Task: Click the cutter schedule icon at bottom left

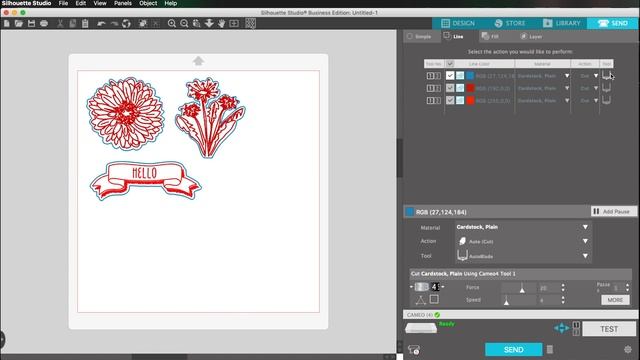Action: (x=414, y=350)
